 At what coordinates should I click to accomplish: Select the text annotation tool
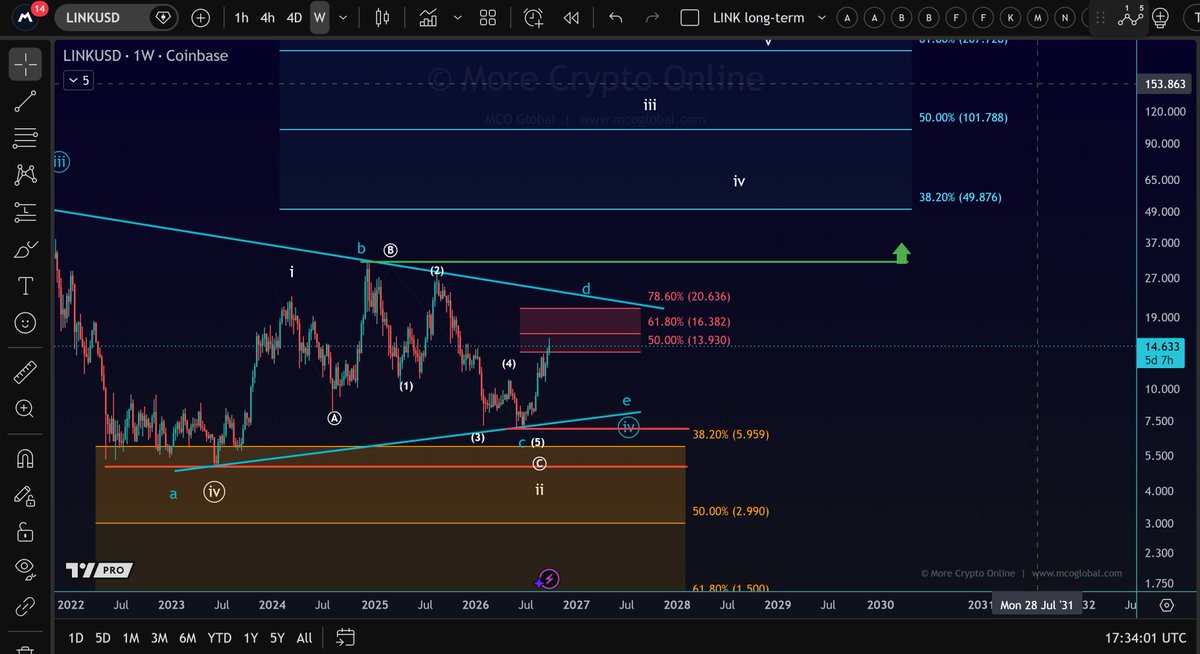pos(25,286)
